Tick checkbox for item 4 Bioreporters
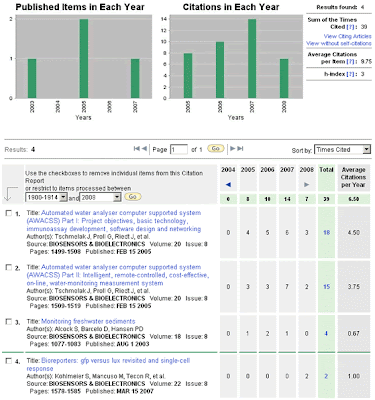The width and height of the screenshot is (375, 400). click(x=9, y=361)
